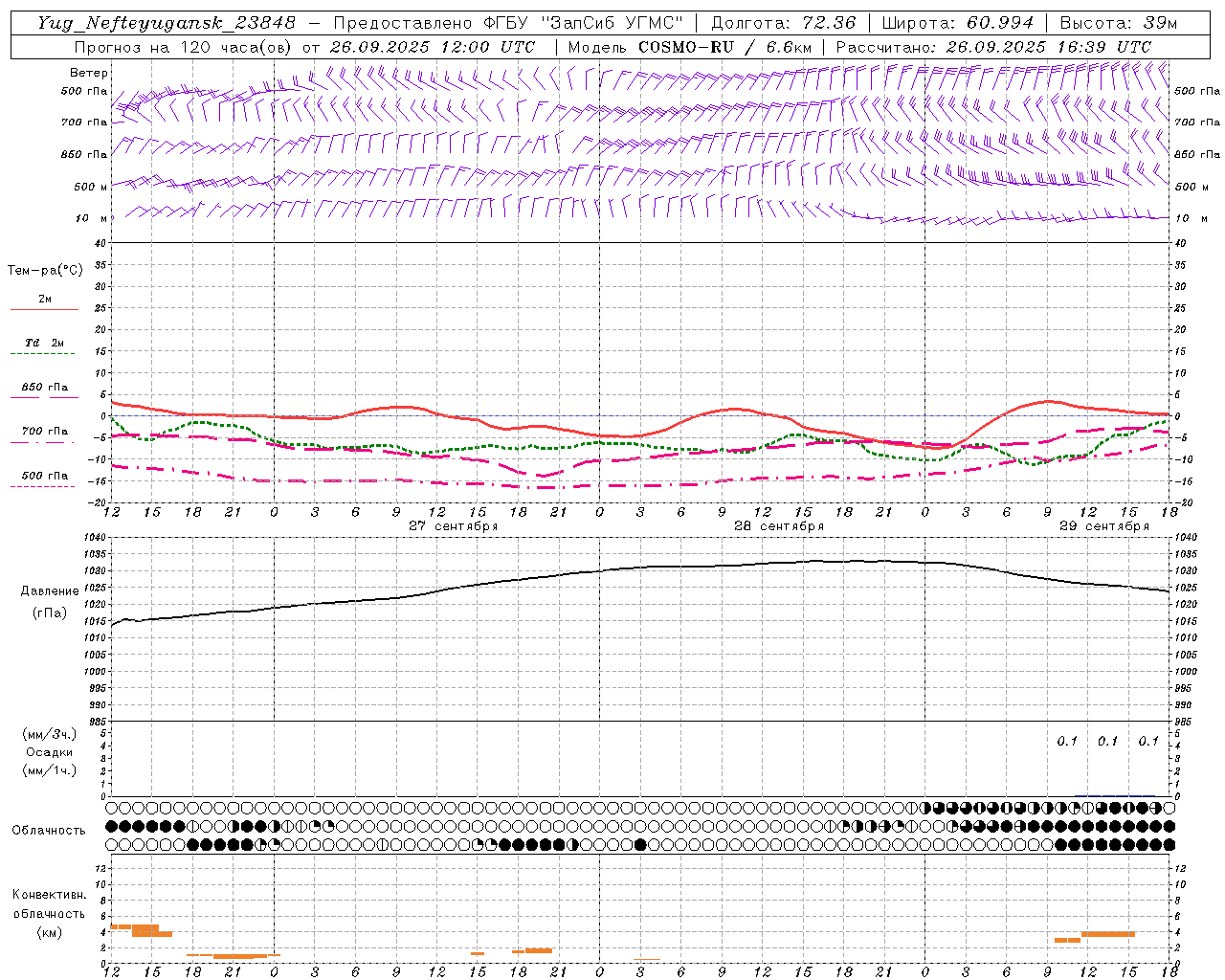Click the Высота: 39м value
The image size is (1225, 980).
pyautogui.click(x=1119, y=23)
